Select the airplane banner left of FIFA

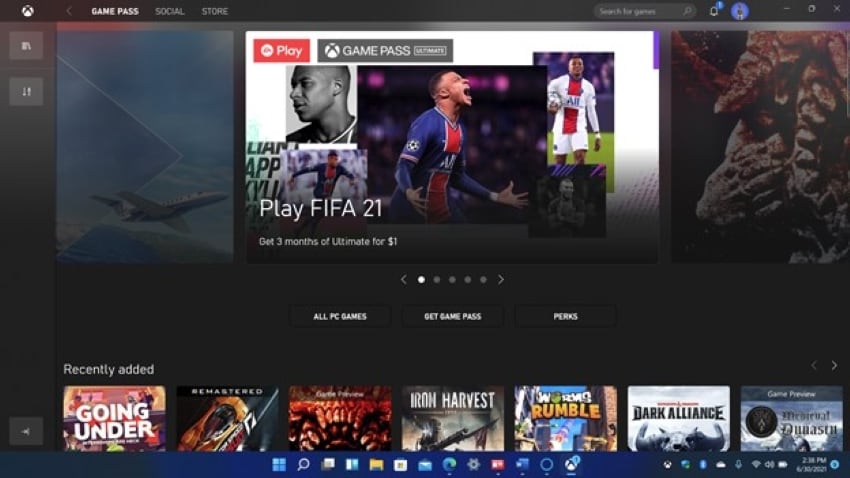tap(145, 146)
